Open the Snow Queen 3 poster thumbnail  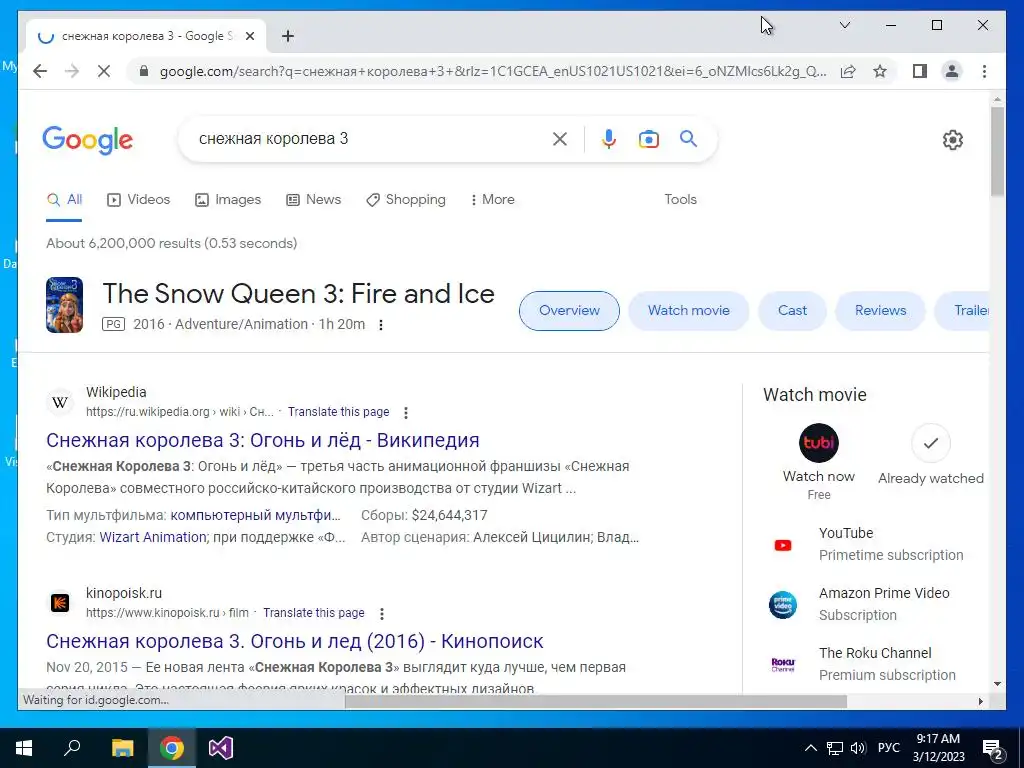pos(64,305)
